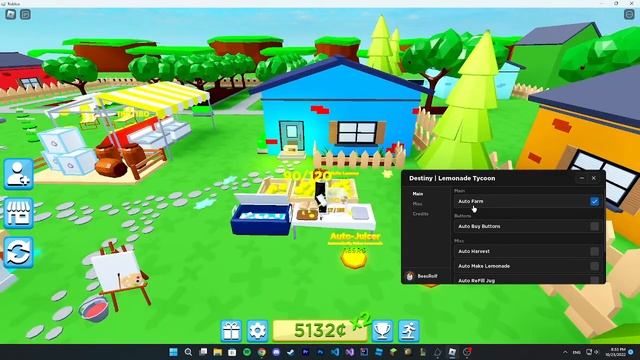Click the 'Auto Make Lemonade' label text

coord(484,266)
